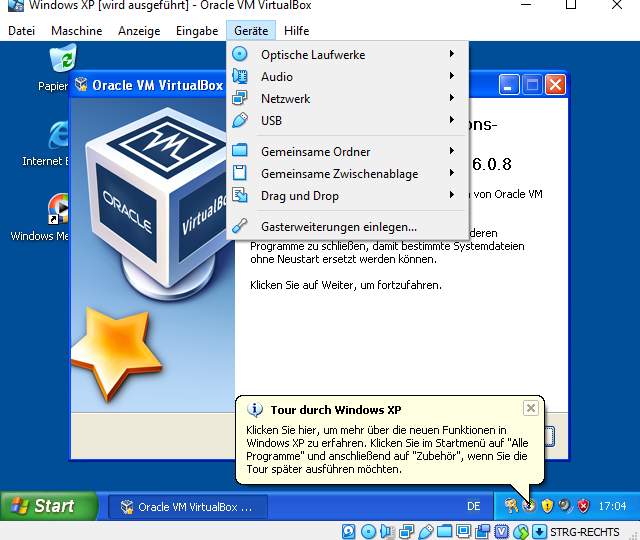Image resolution: width=640 pixels, height=540 pixels.
Task: Close the Tour durch Windows XP balloon
Action: point(531,408)
